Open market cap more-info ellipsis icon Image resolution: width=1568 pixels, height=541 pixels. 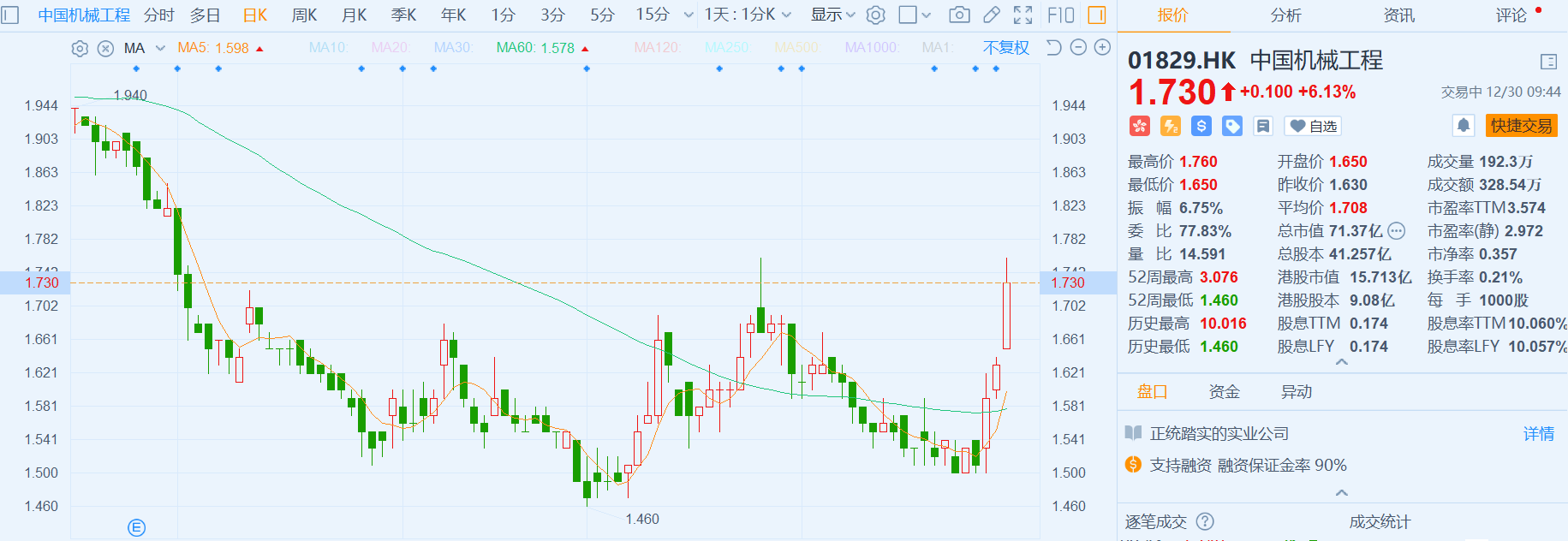tap(1397, 230)
